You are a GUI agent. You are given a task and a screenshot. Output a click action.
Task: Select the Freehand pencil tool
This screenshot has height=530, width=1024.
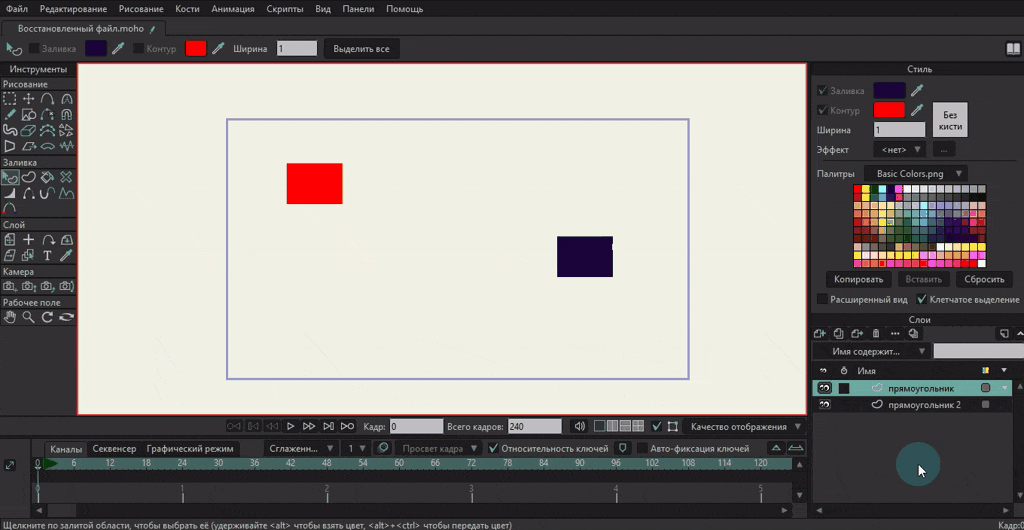(9, 115)
